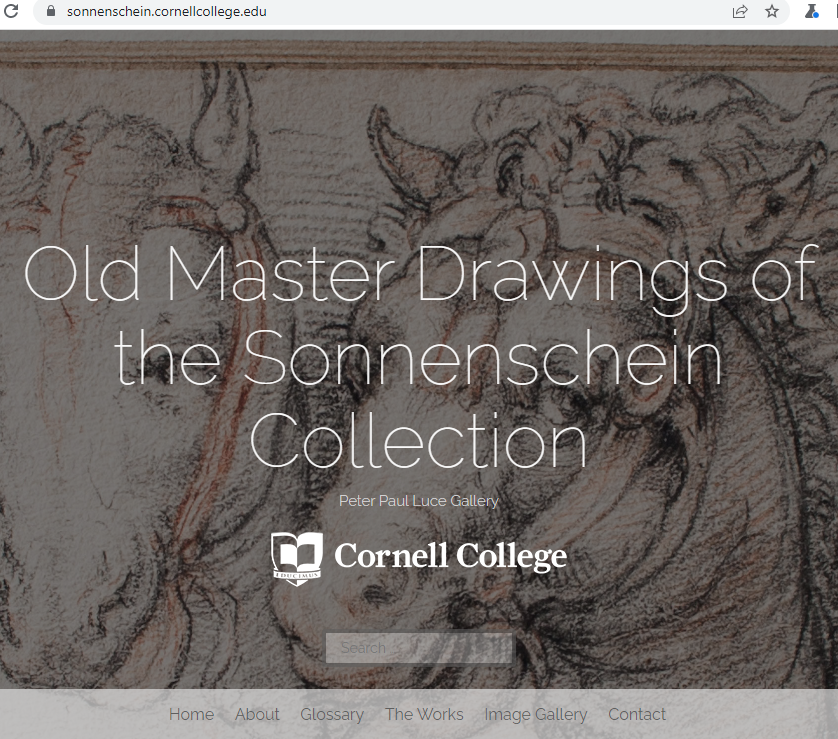Viewport: 838px width, 739px height.
Task: Click the decorative border atop the drawing
Action: 419,53
